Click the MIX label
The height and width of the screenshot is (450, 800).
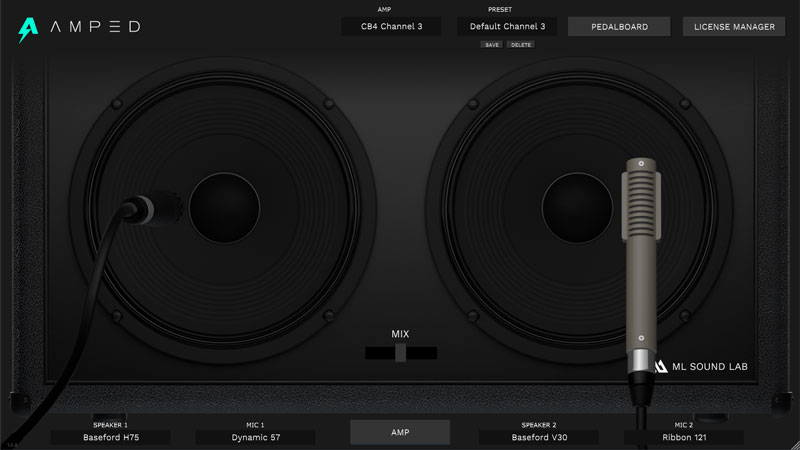[x=400, y=334]
